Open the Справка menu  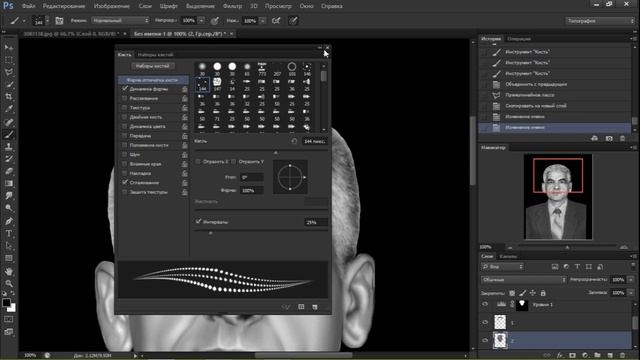pos(331,6)
